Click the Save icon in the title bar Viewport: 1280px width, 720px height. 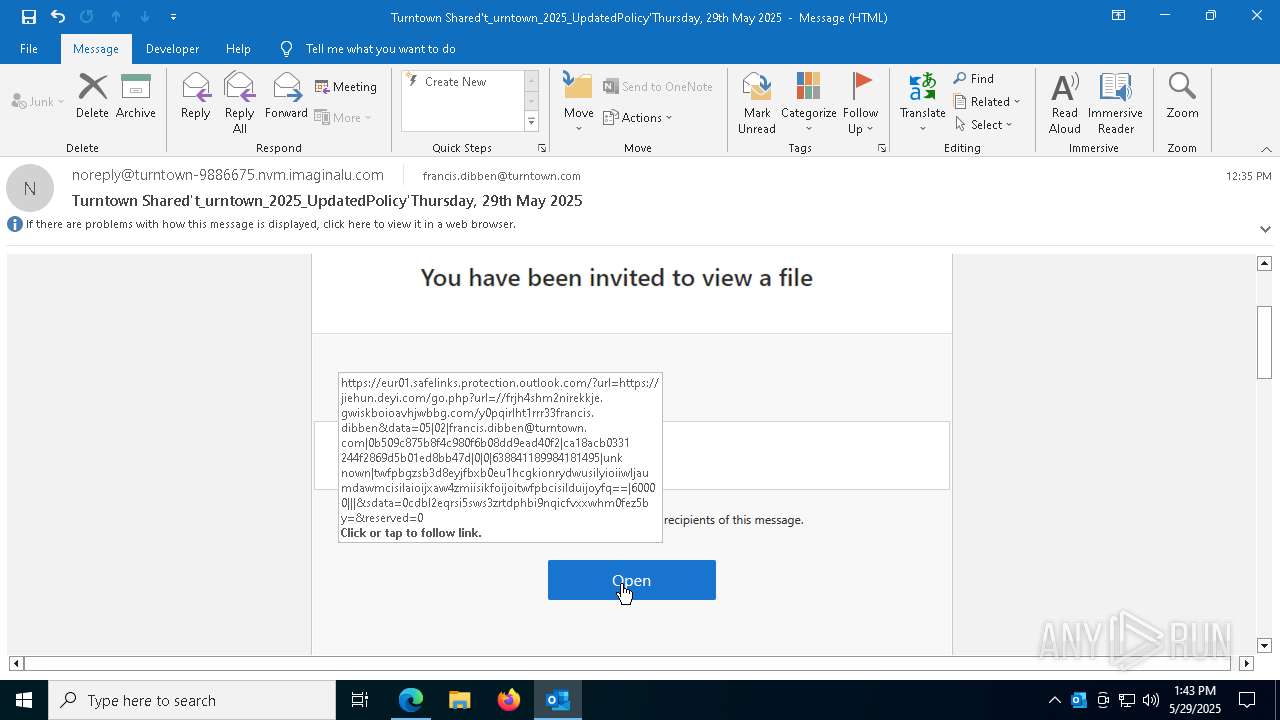(x=28, y=17)
